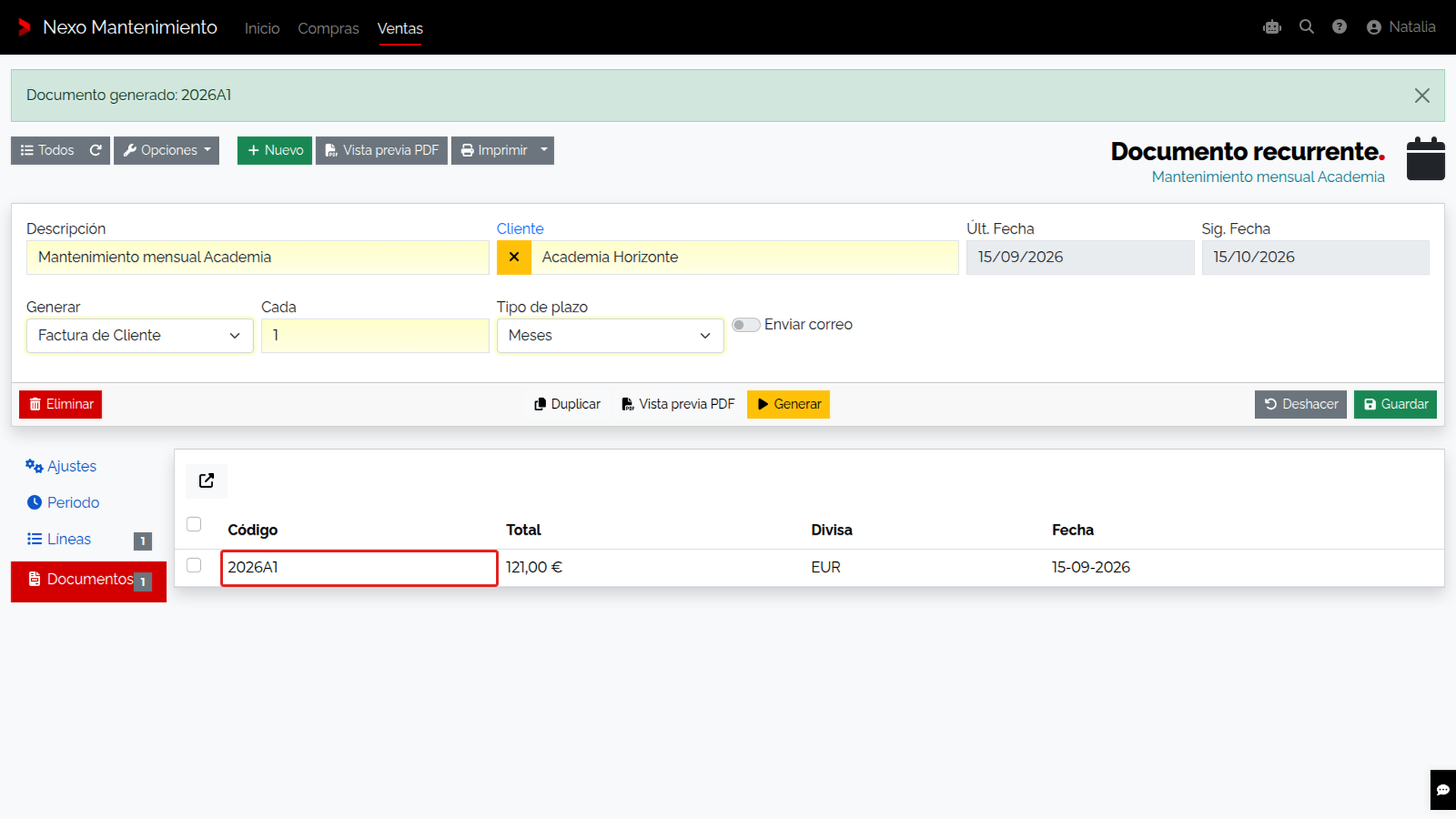The height and width of the screenshot is (819, 1456).
Task: Open the chat bubble widget
Action: (x=1442, y=789)
